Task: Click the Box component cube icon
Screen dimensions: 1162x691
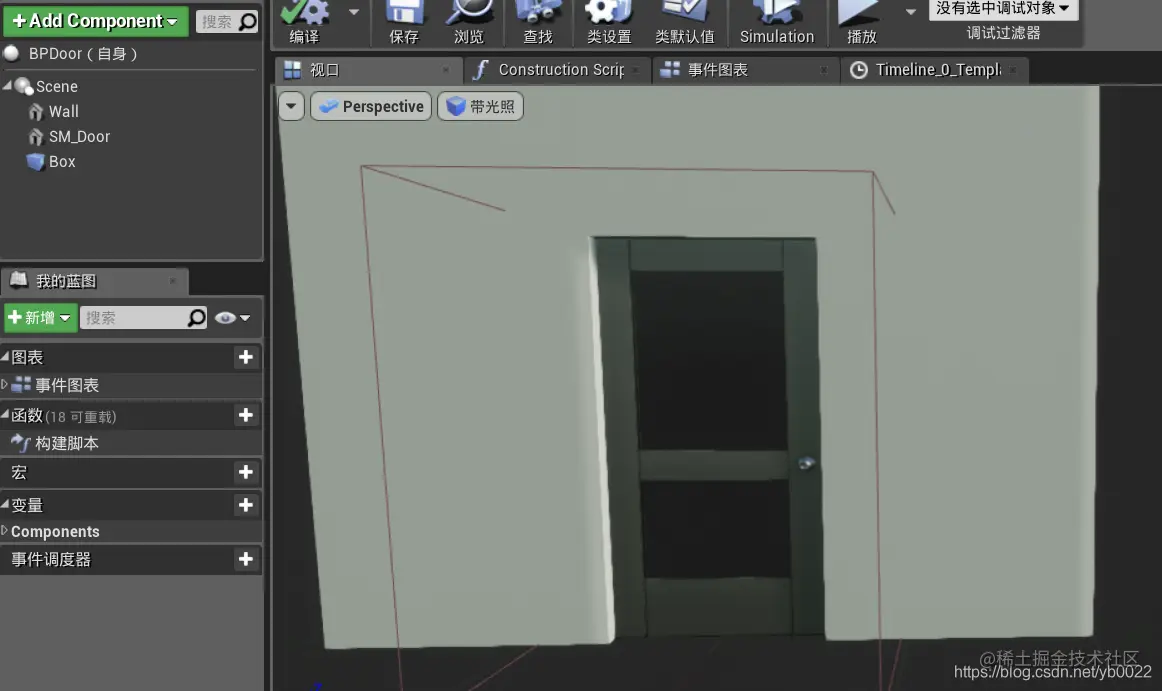Action: (x=35, y=162)
